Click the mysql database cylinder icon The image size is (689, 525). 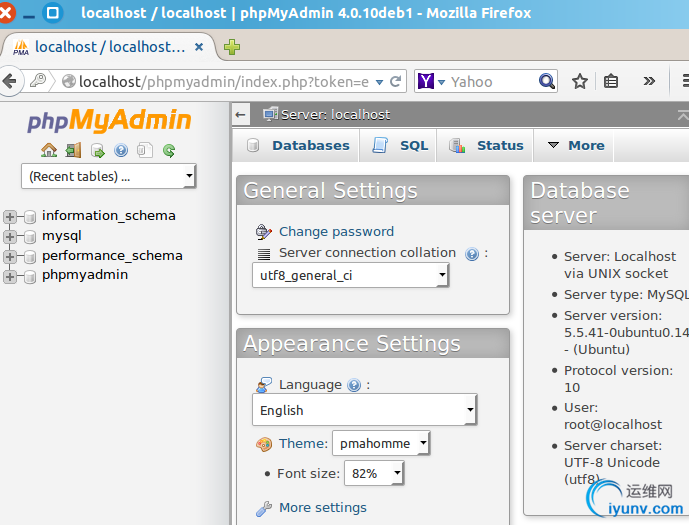click(x=30, y=237)
